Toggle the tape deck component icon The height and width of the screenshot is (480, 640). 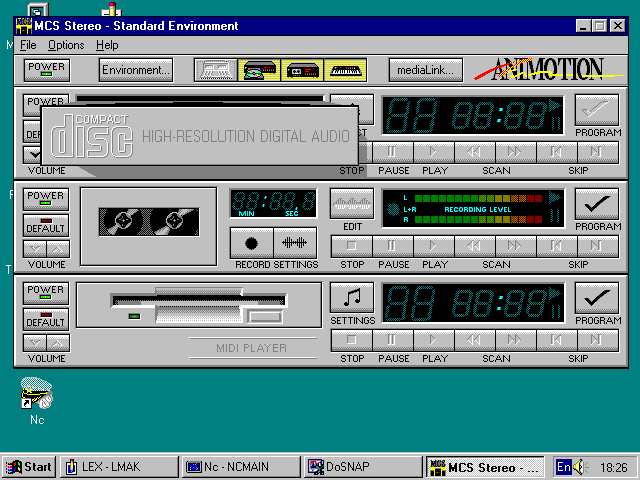301,70
